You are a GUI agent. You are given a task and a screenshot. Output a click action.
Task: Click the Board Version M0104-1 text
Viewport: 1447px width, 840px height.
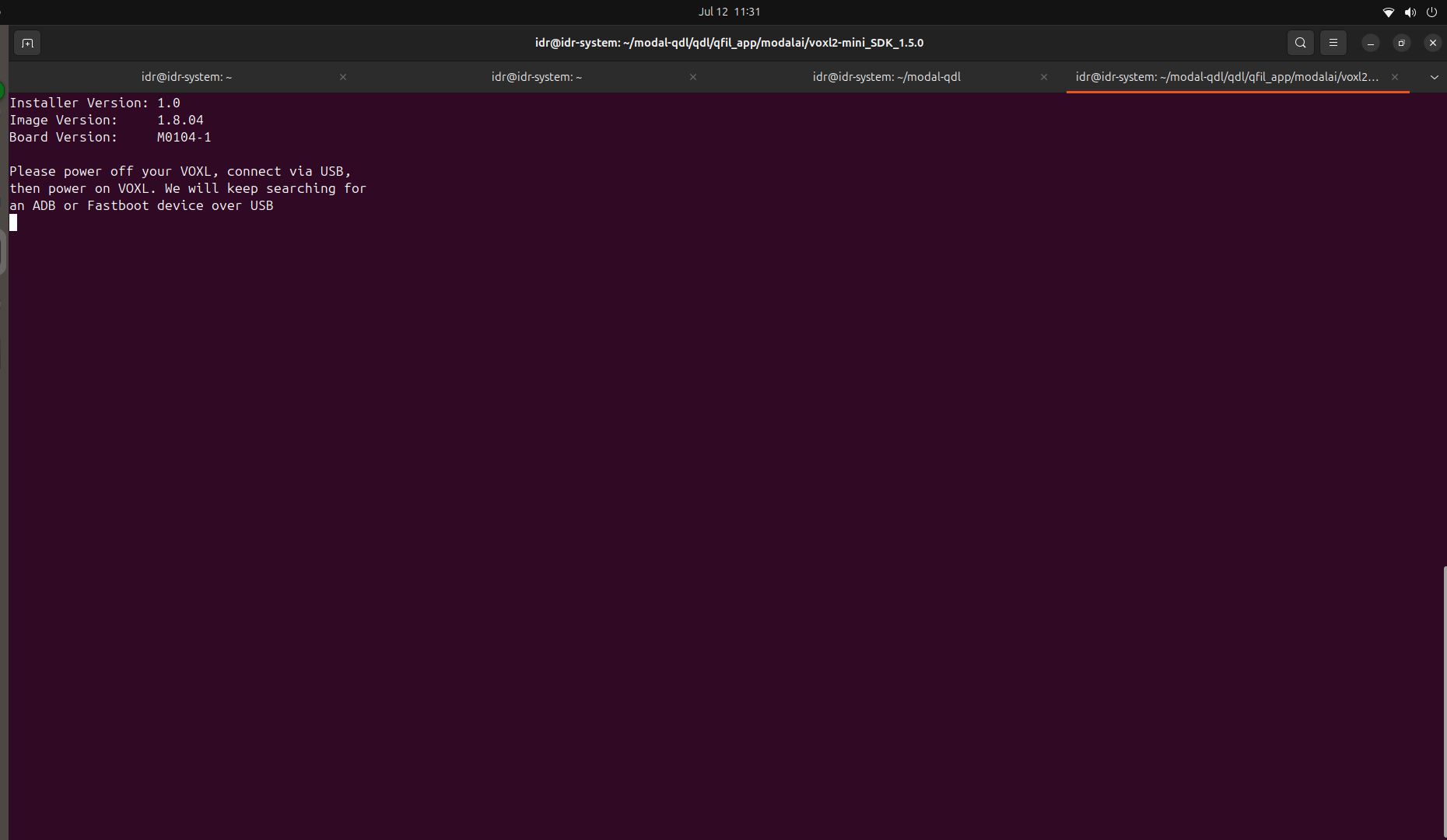tap(110, 137)
